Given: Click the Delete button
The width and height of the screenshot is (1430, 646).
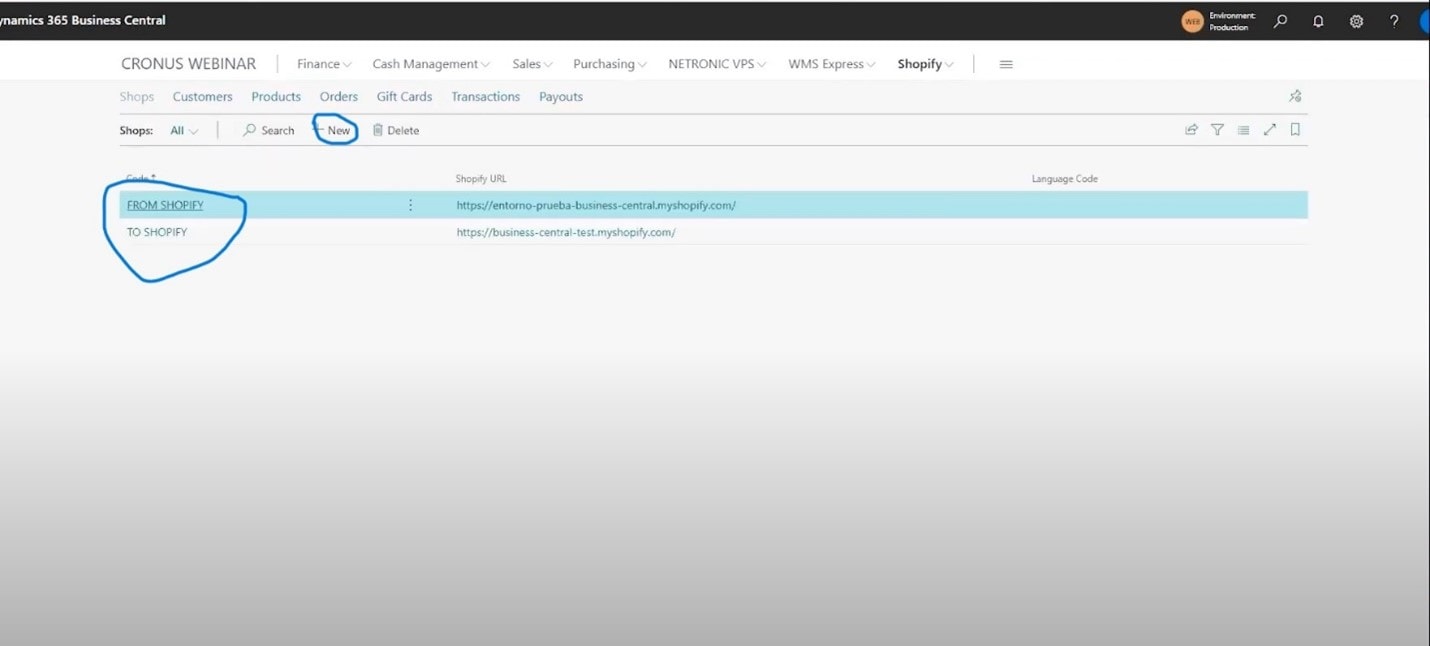Looking at the screenshot, I should 396,130.
